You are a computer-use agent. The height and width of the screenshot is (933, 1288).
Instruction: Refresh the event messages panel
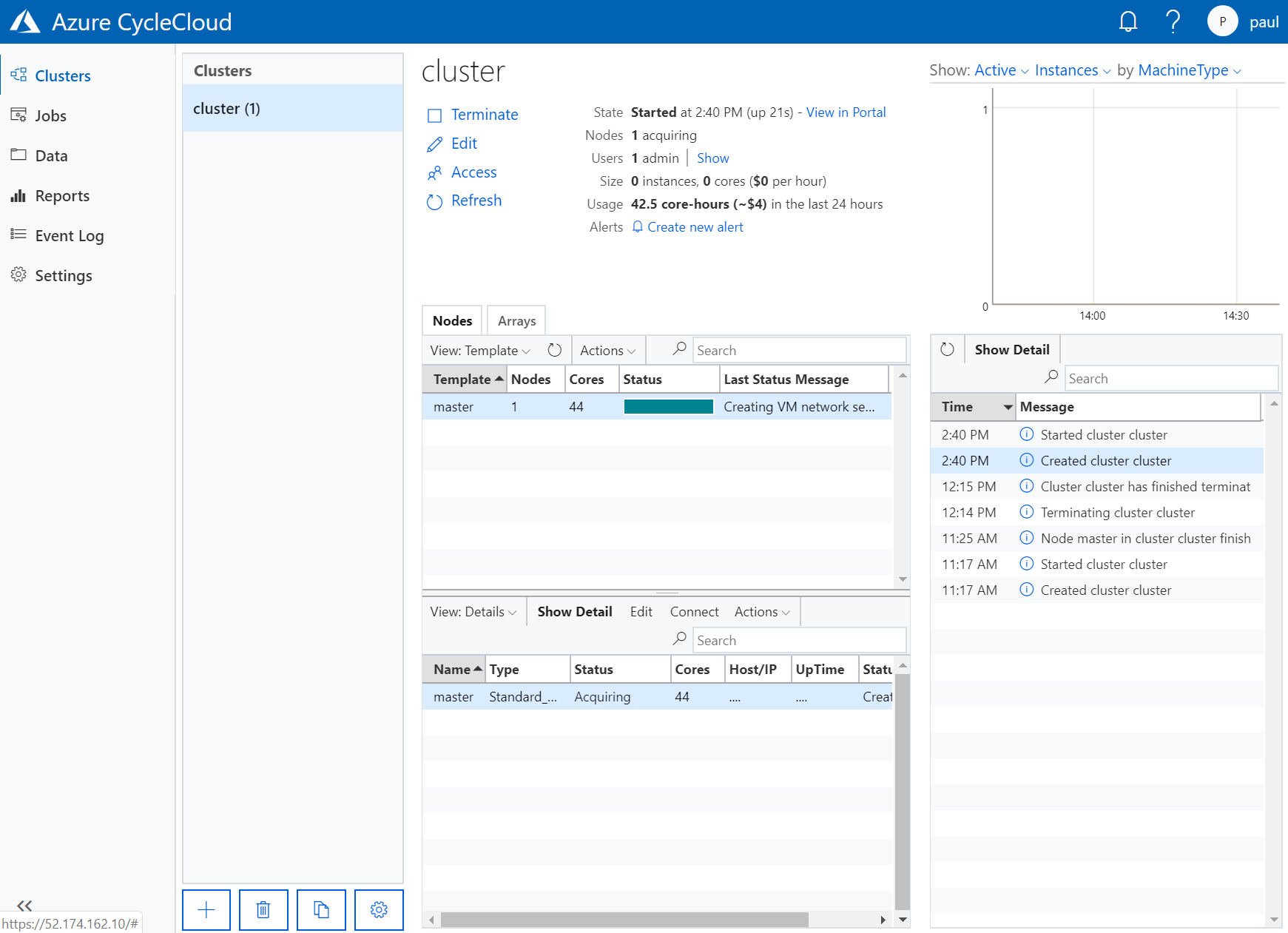point(947,349)
